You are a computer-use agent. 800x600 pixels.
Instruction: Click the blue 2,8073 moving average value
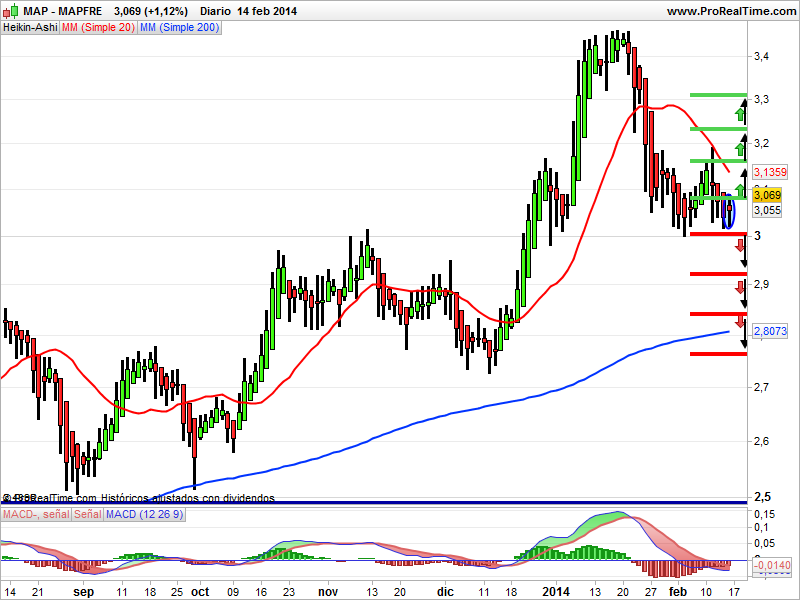point(770,331)
